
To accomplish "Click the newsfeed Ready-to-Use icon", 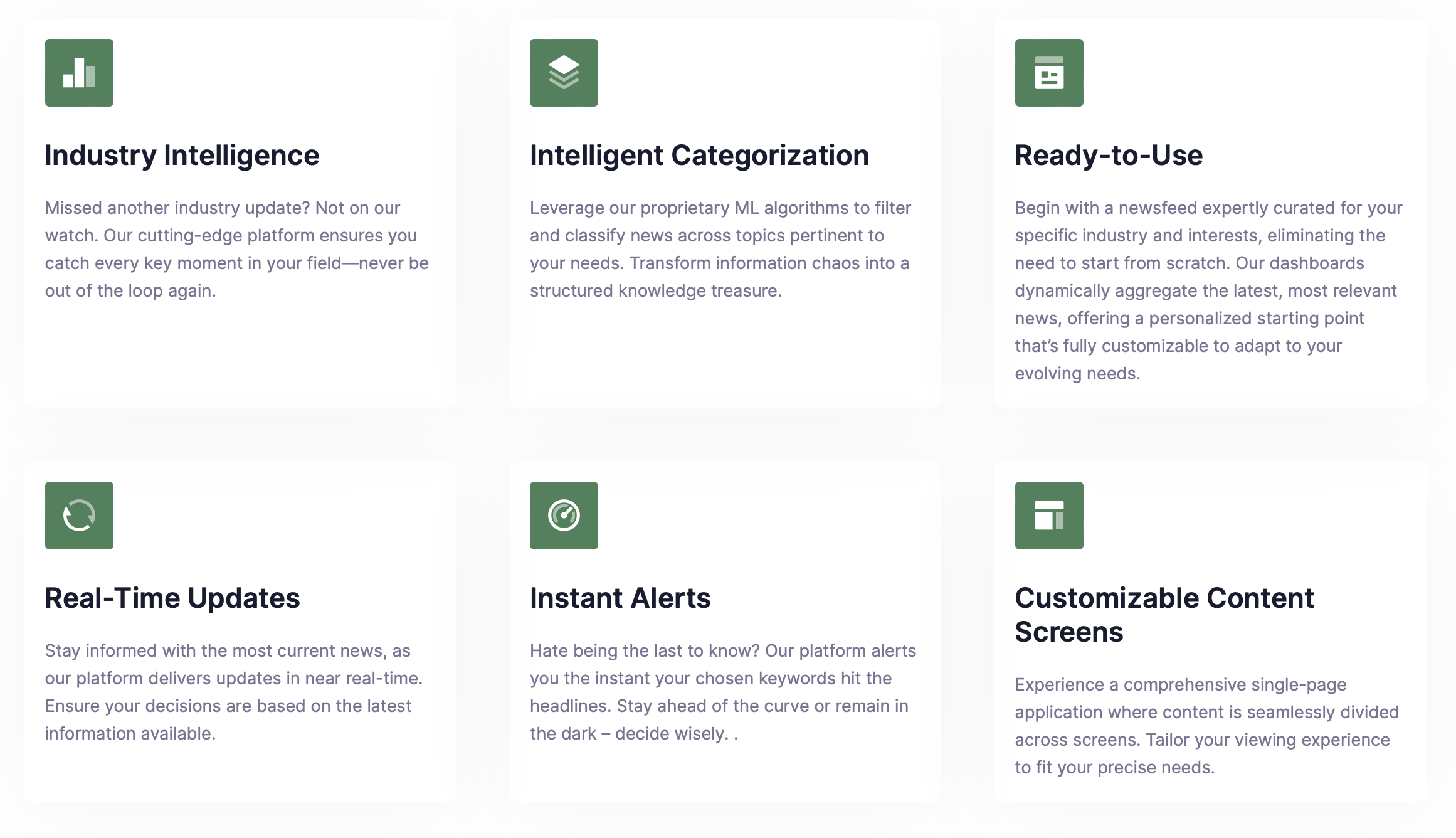I will click(1049, 73).
